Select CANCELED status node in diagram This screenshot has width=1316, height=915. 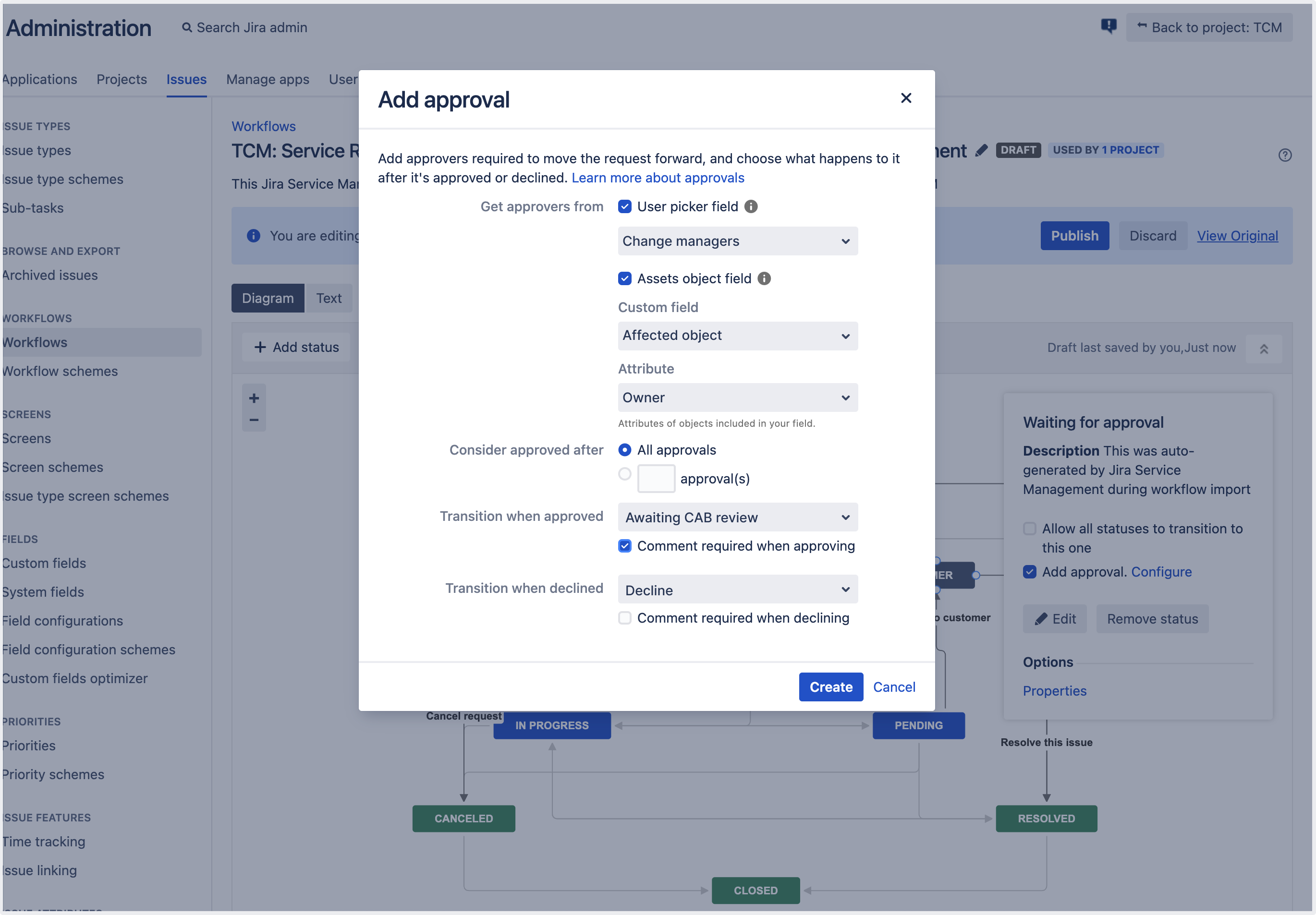pos(463,818)
